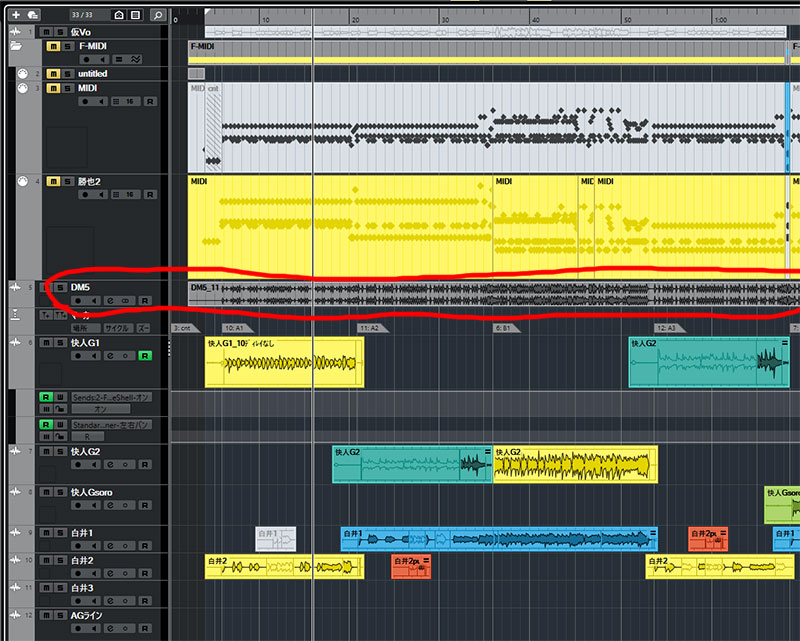Open the edit channel settings (e) of 白井1

[111, 546]
